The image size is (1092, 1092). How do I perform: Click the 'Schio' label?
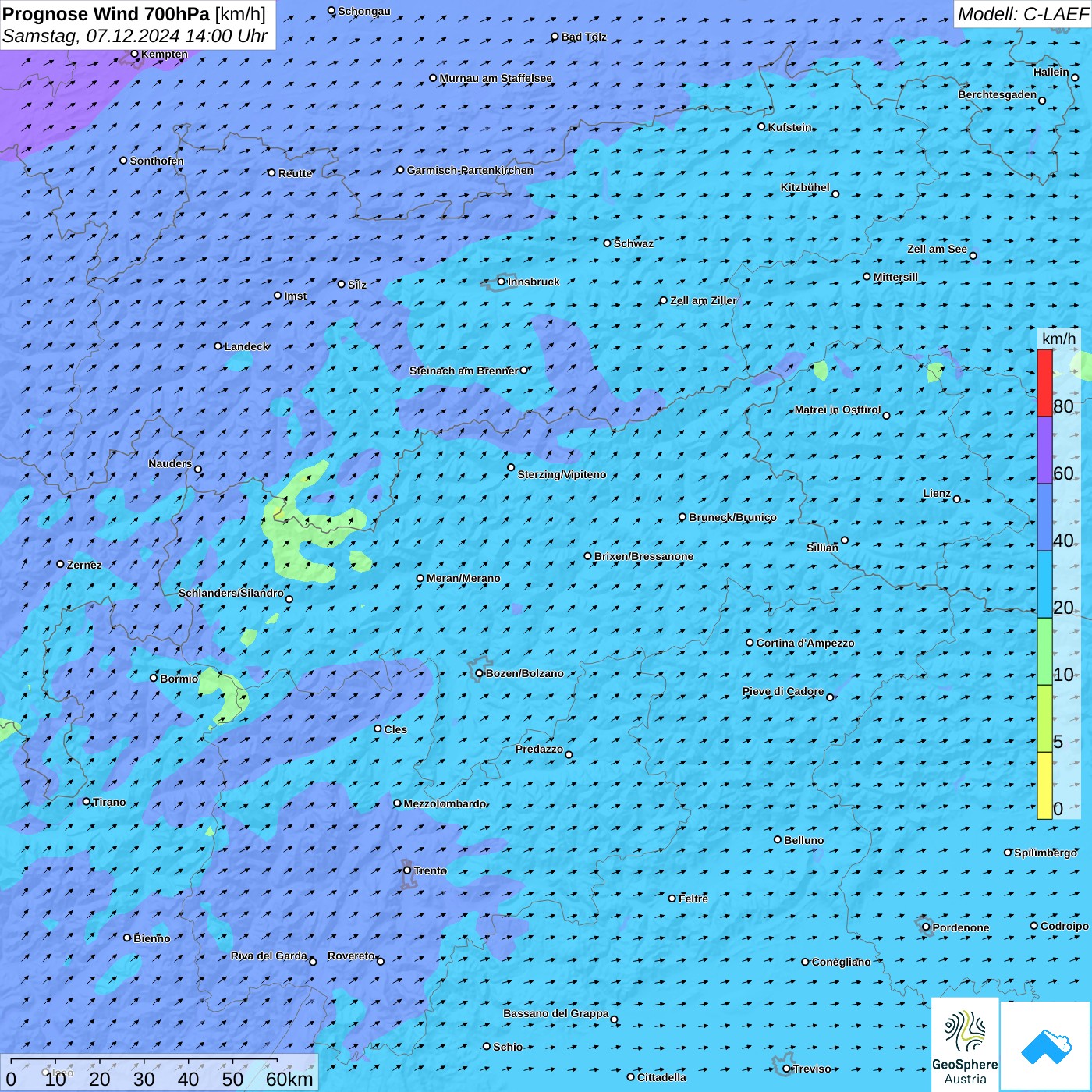(x=508, y=1047)
